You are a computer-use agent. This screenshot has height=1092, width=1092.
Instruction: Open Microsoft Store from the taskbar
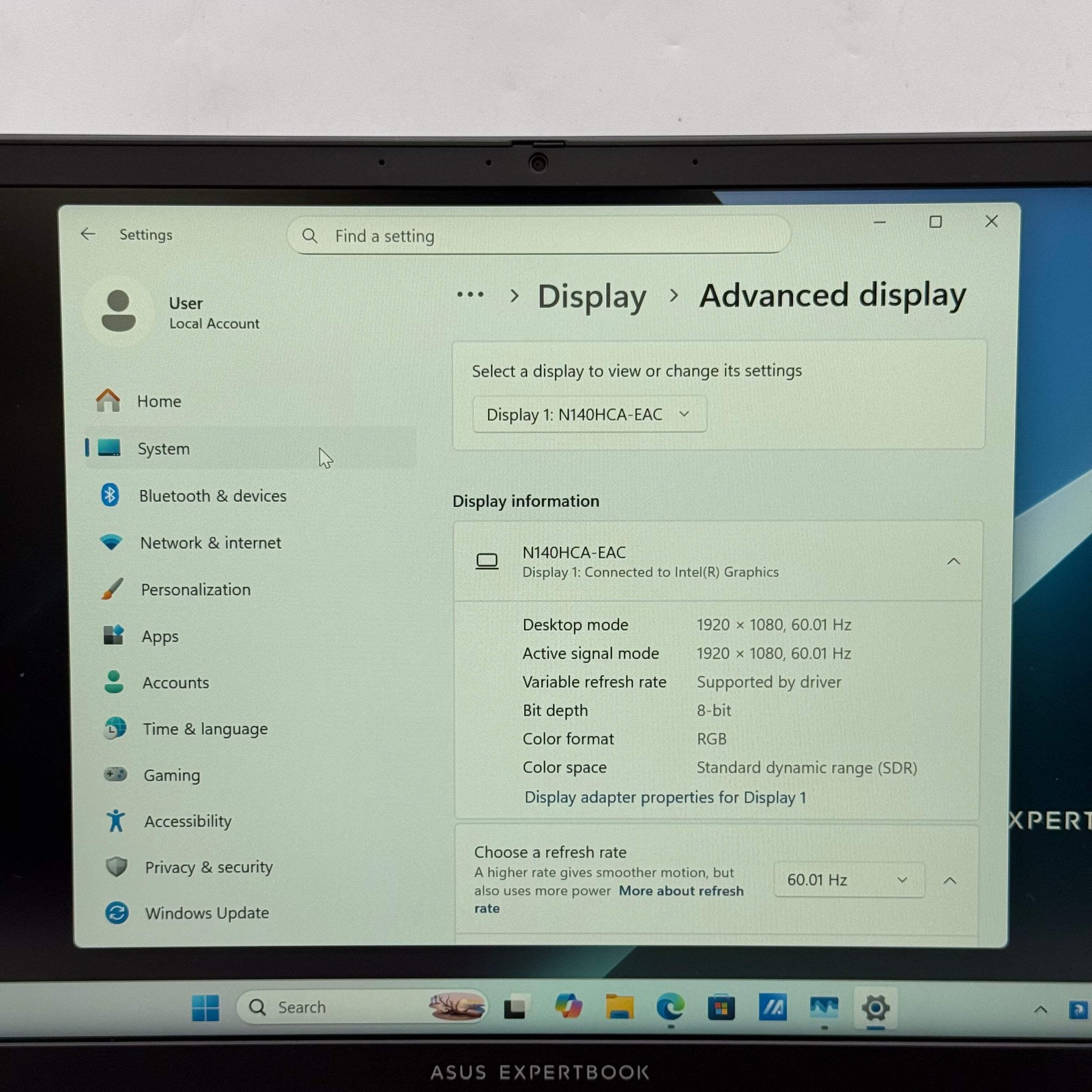721,1007
